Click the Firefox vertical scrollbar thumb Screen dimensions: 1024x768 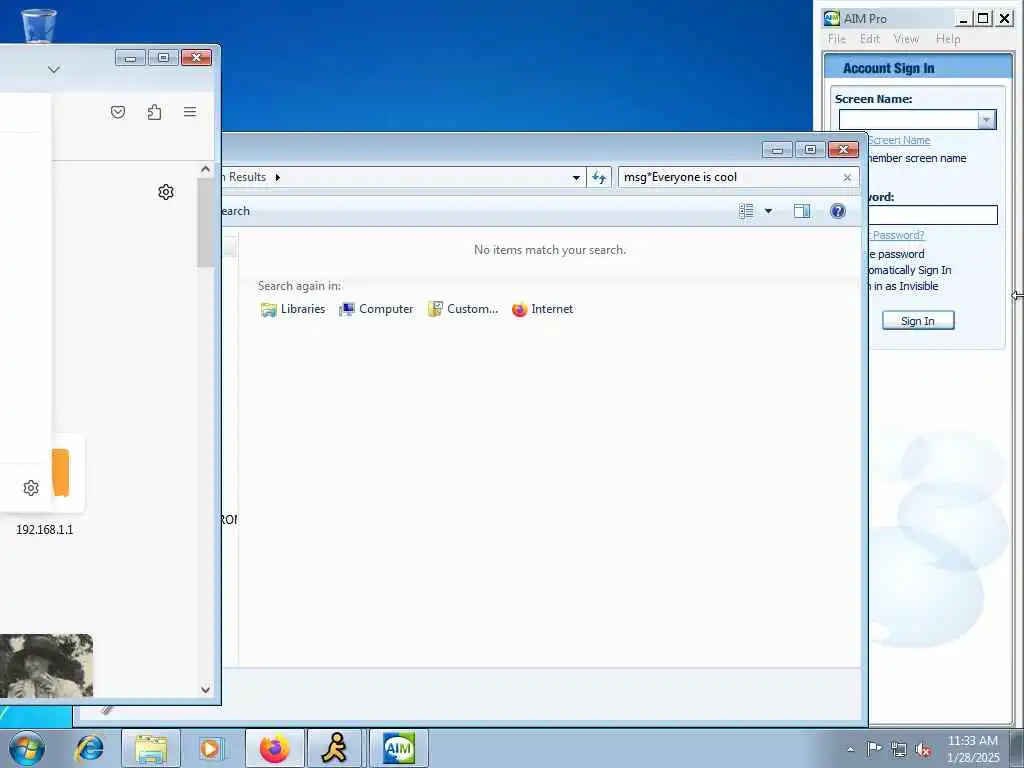pos(206,222)
